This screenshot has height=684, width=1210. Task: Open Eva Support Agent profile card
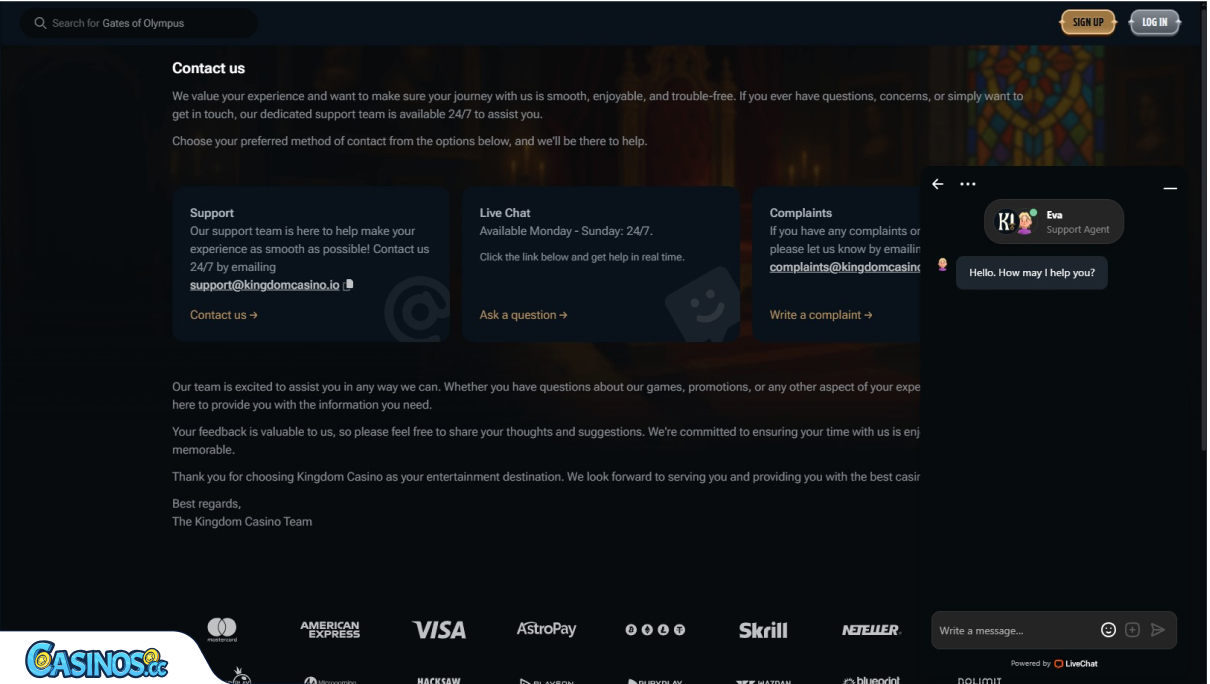pos(1054,222)
